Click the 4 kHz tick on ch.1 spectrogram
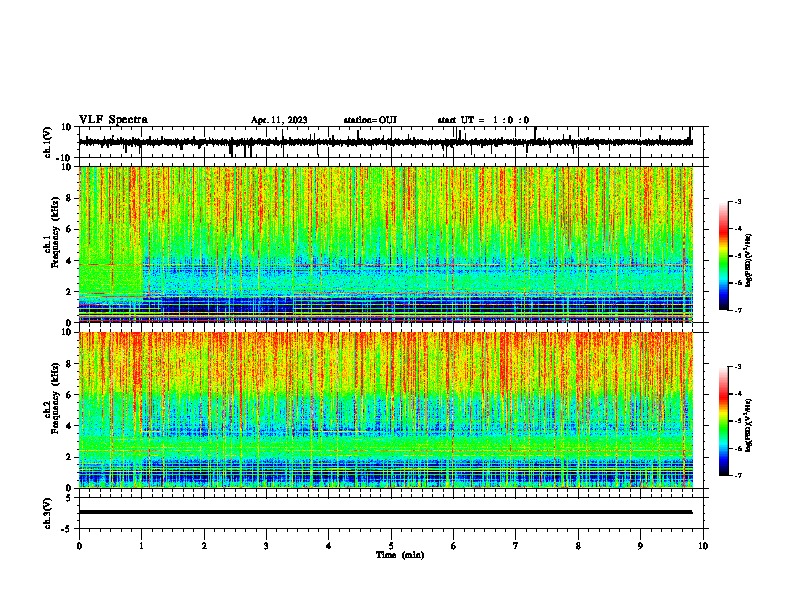The height and width of the screenshot is (612, 792). [70, 261]
